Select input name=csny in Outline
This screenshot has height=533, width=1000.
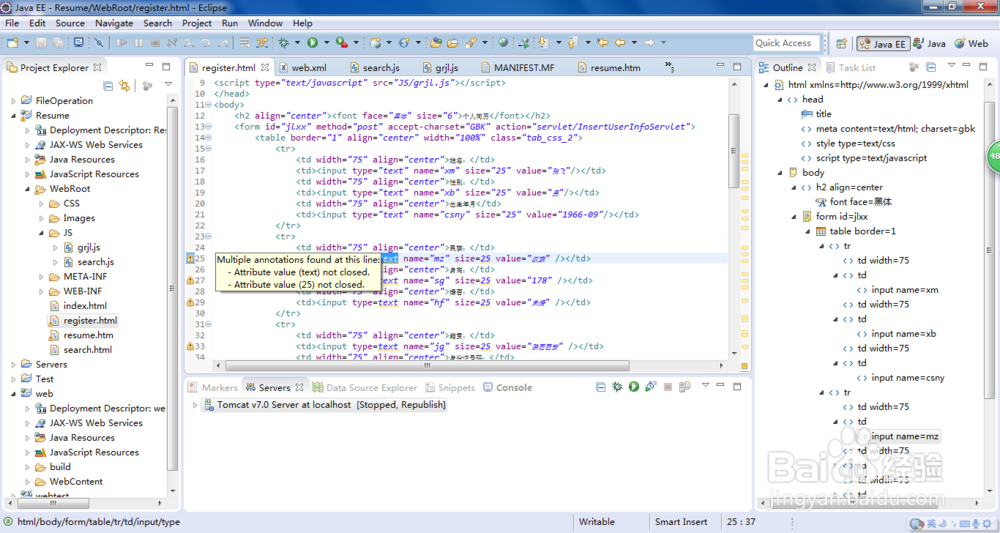point(901,377)
